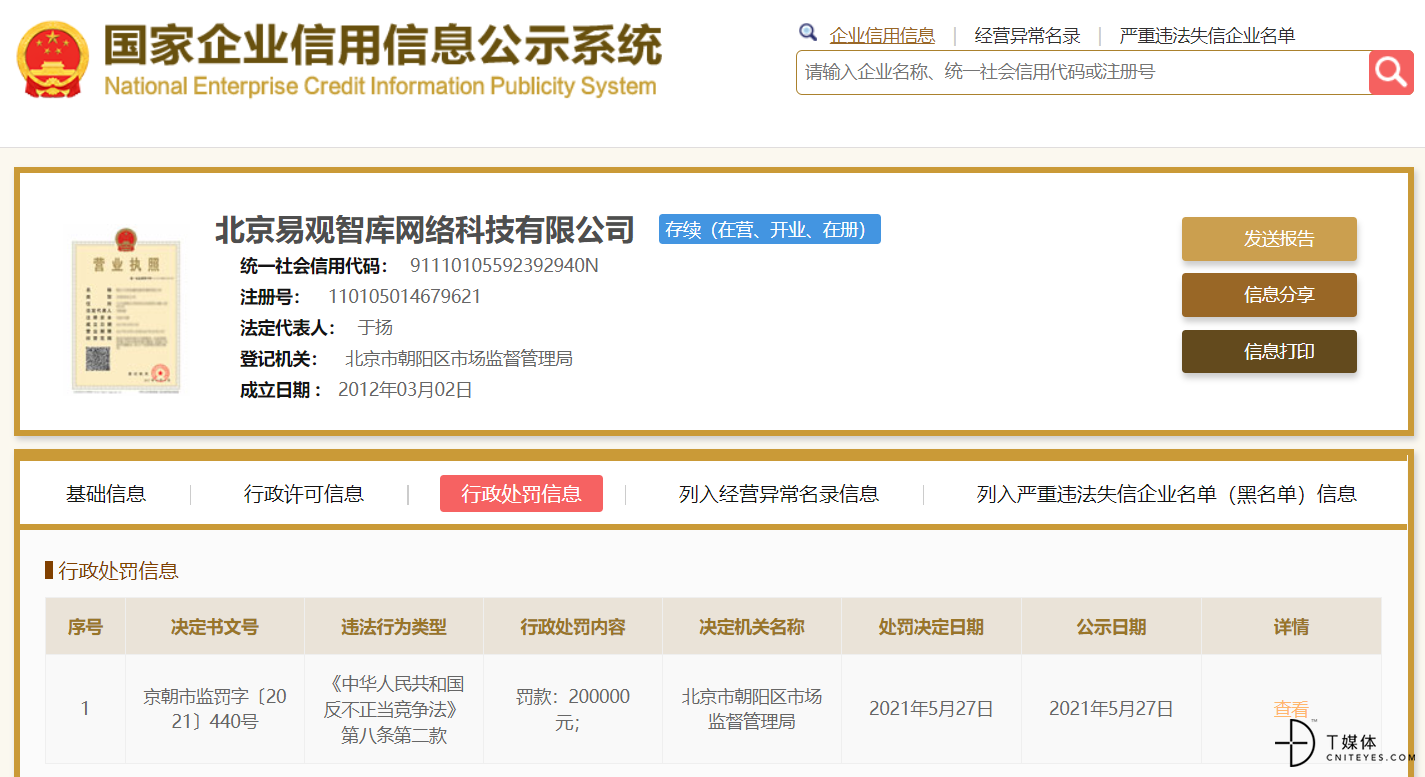
Task: Click the 处罚决定日期 column header
Action: pyautogui.click(x=931, y=627)
